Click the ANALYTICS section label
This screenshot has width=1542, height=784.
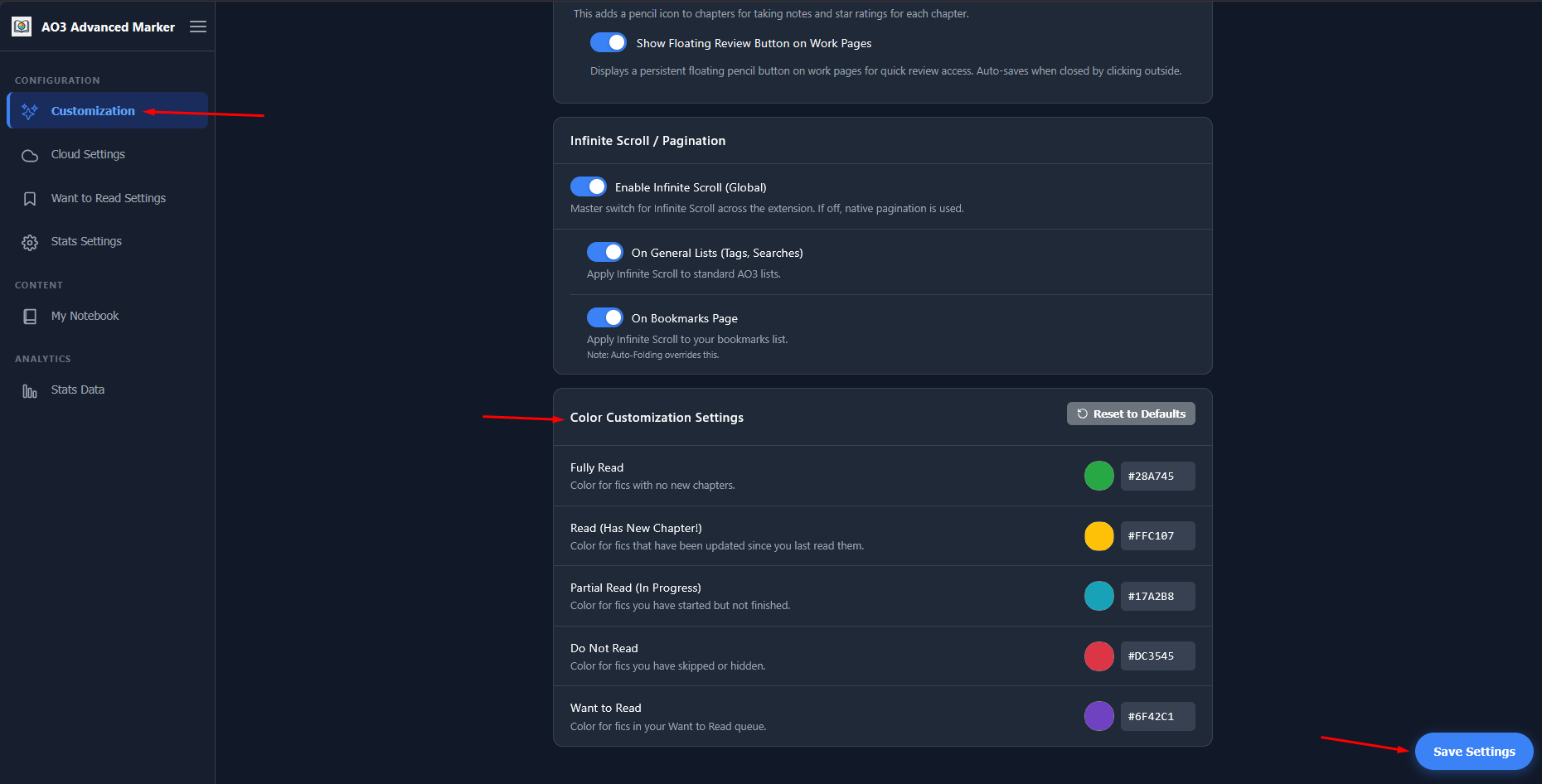[x=43, y=359]
